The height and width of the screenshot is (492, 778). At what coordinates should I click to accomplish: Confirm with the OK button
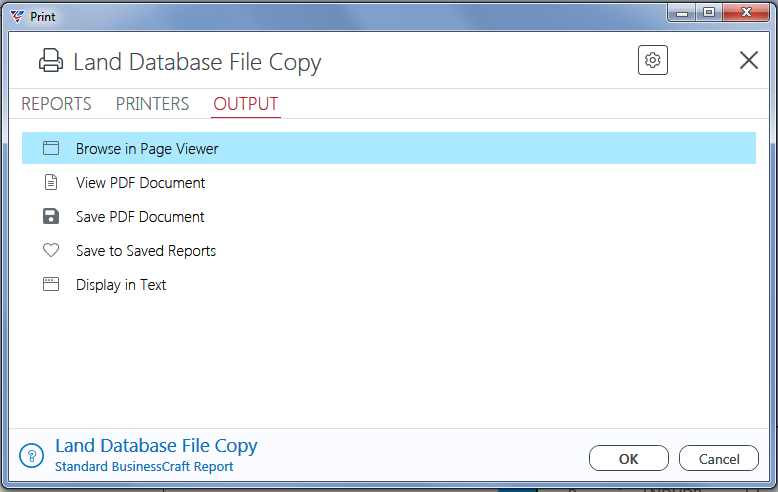[629, 458]
